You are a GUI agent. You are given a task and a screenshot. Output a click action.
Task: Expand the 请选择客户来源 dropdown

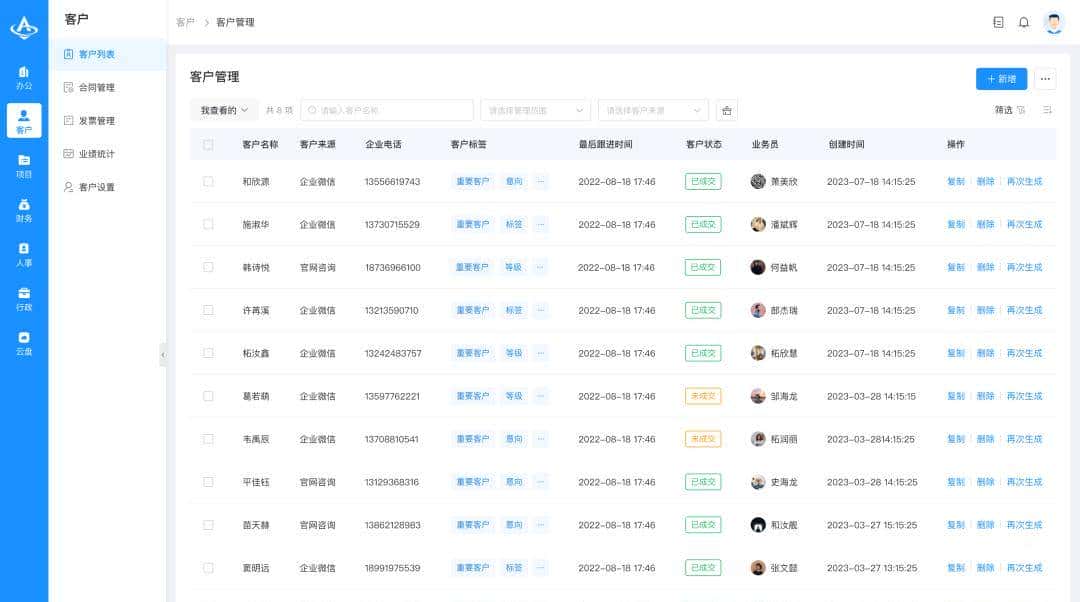(653, 110)
